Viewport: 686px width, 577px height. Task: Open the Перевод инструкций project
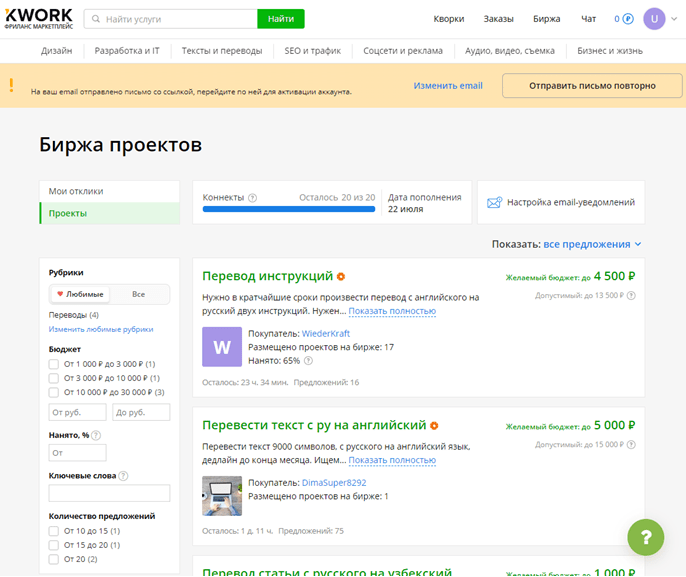pos(267,276)
